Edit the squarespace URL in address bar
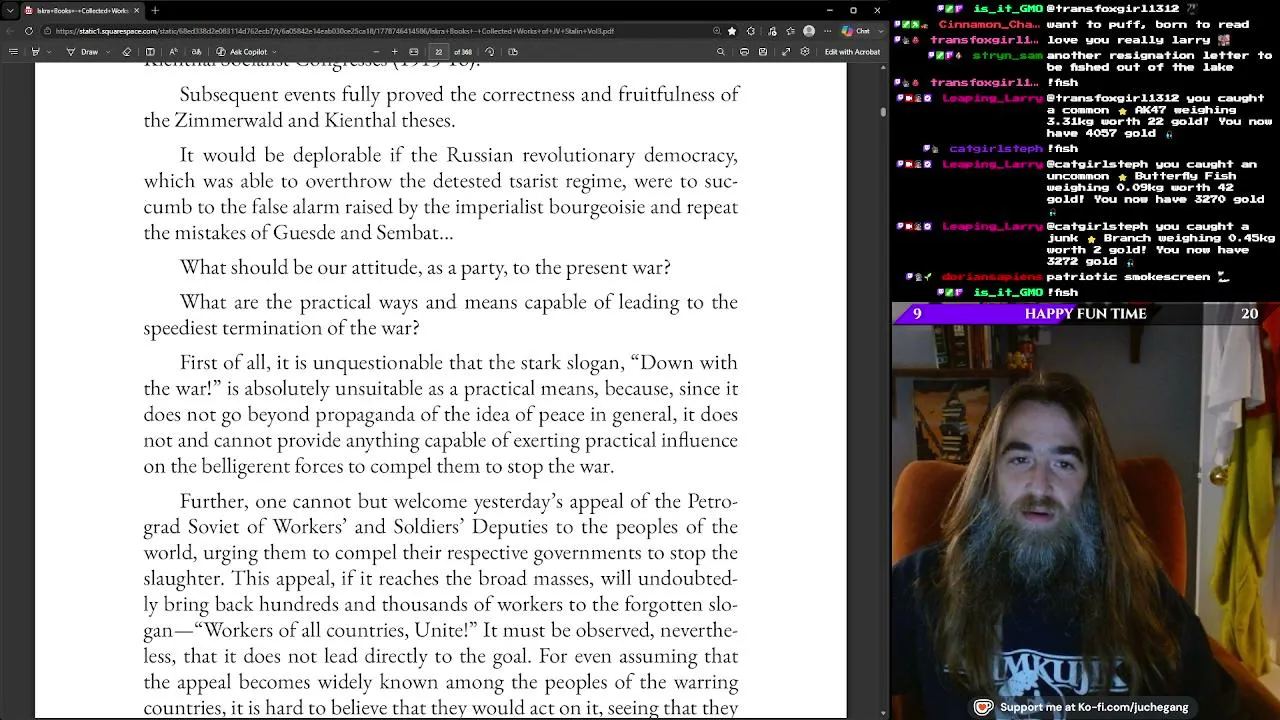This screenshot has height=720, width=1280. point(335,31)
